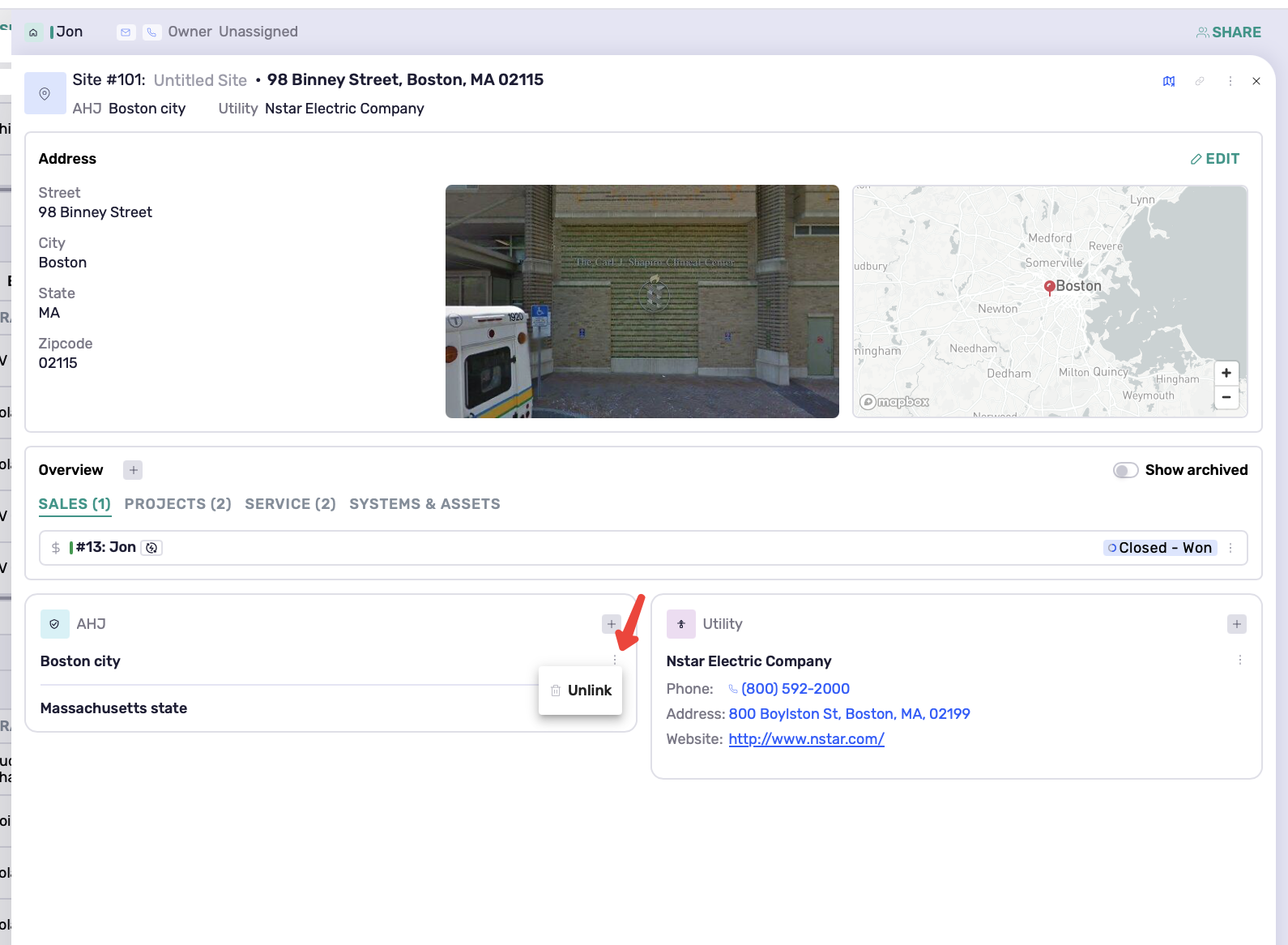1288x945 pixels.
Task: Click the Boston map pin marker
Action: click(1049, 287)
